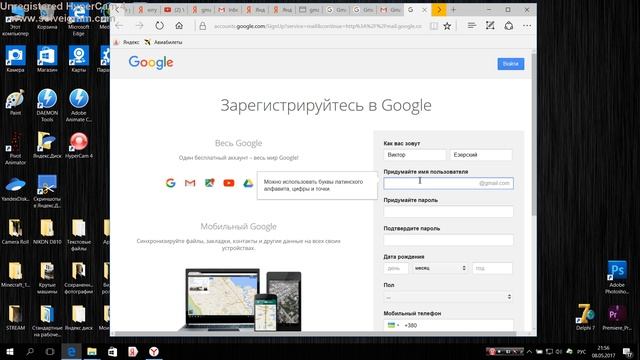Select the Магазин desktop icon
Viewport: 640px width, 360px height.
[x=47, y=60]
